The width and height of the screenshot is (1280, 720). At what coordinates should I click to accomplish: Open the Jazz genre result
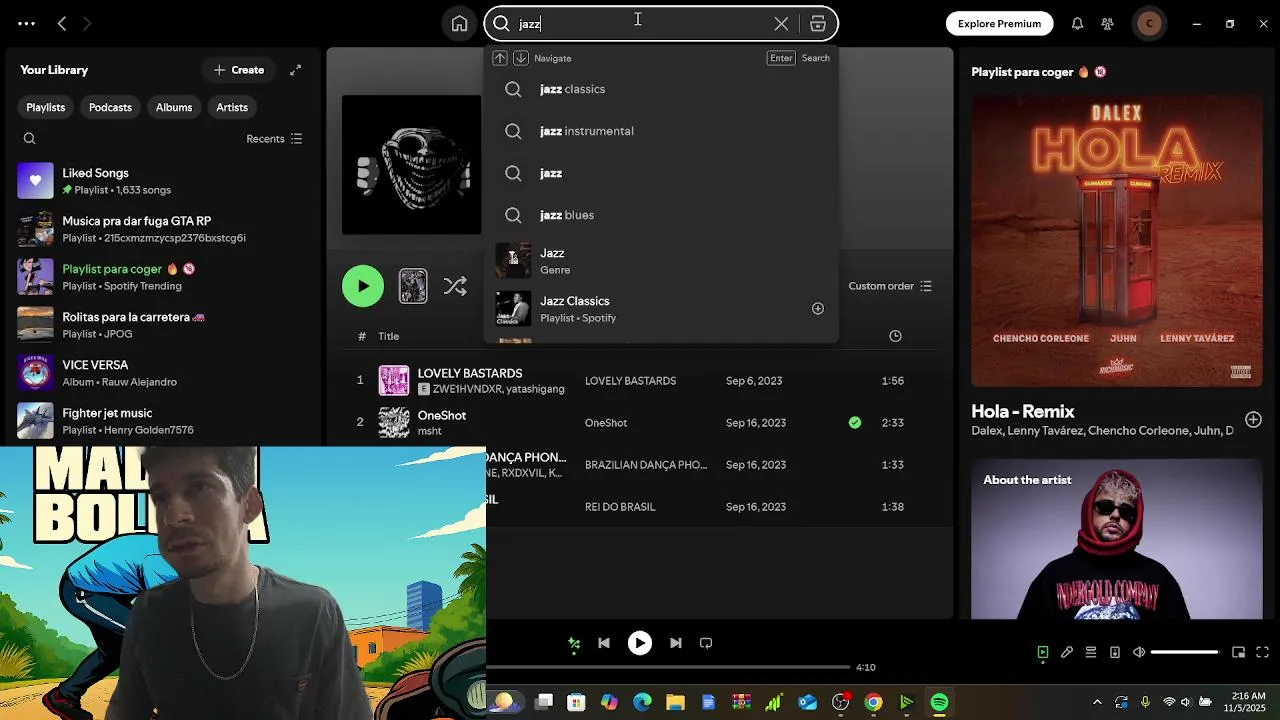coord(660,261)
